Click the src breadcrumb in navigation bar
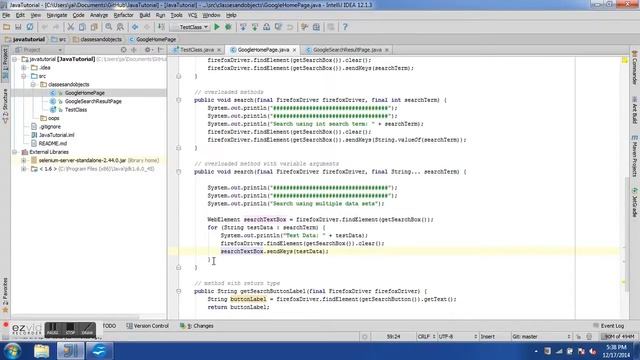640x360 pixels. click(59, 40)
